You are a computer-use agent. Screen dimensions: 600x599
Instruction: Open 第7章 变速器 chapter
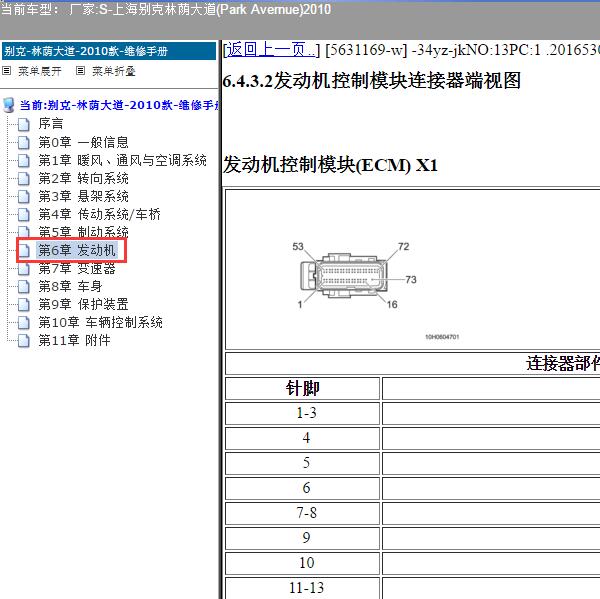[77, 269]
